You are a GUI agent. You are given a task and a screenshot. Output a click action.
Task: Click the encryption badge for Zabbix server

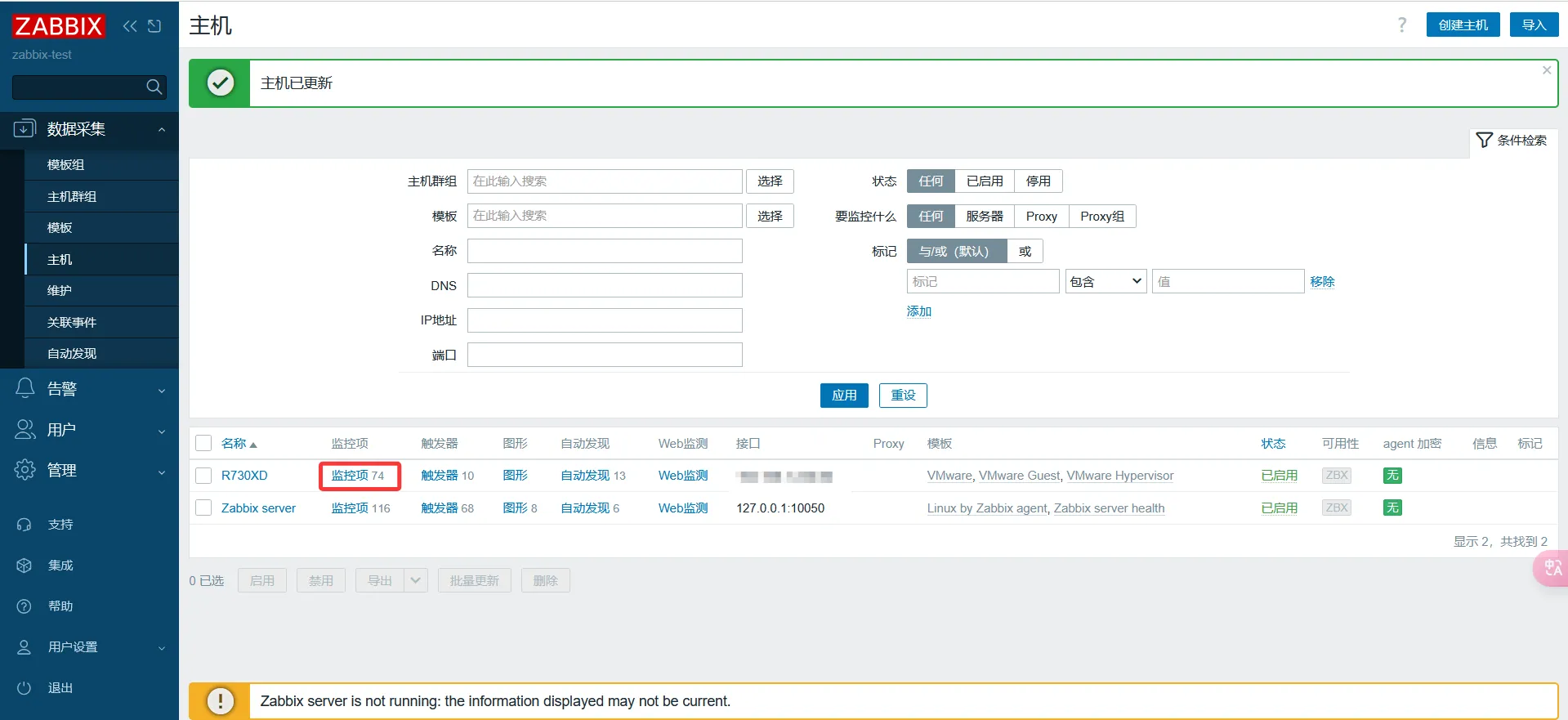pyautogui.click(x=1392, y=508)
